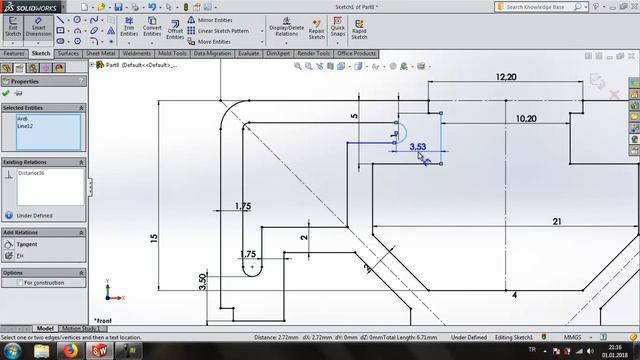640x360 pixels.
Task: Click the Offset Entities tool
Action: pos(175,29)
